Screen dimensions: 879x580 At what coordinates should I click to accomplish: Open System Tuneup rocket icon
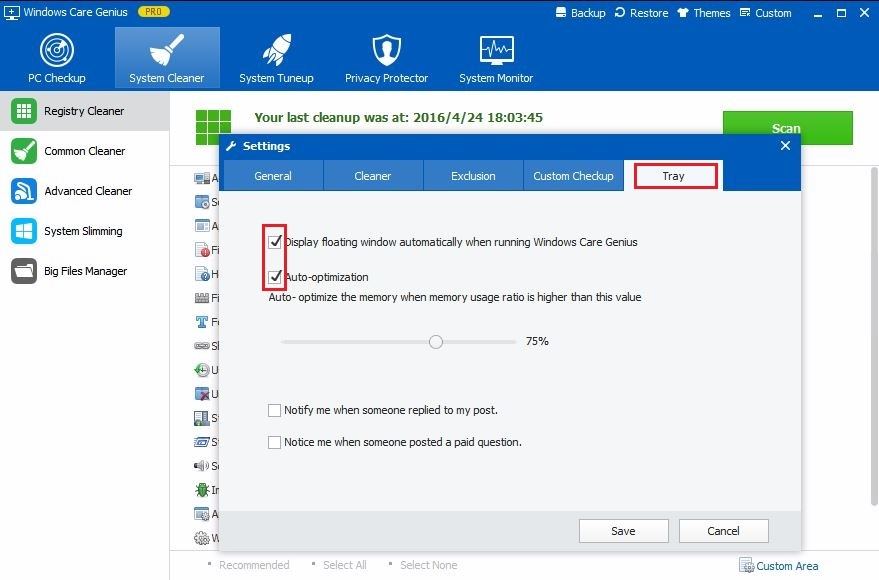point(276,49)
